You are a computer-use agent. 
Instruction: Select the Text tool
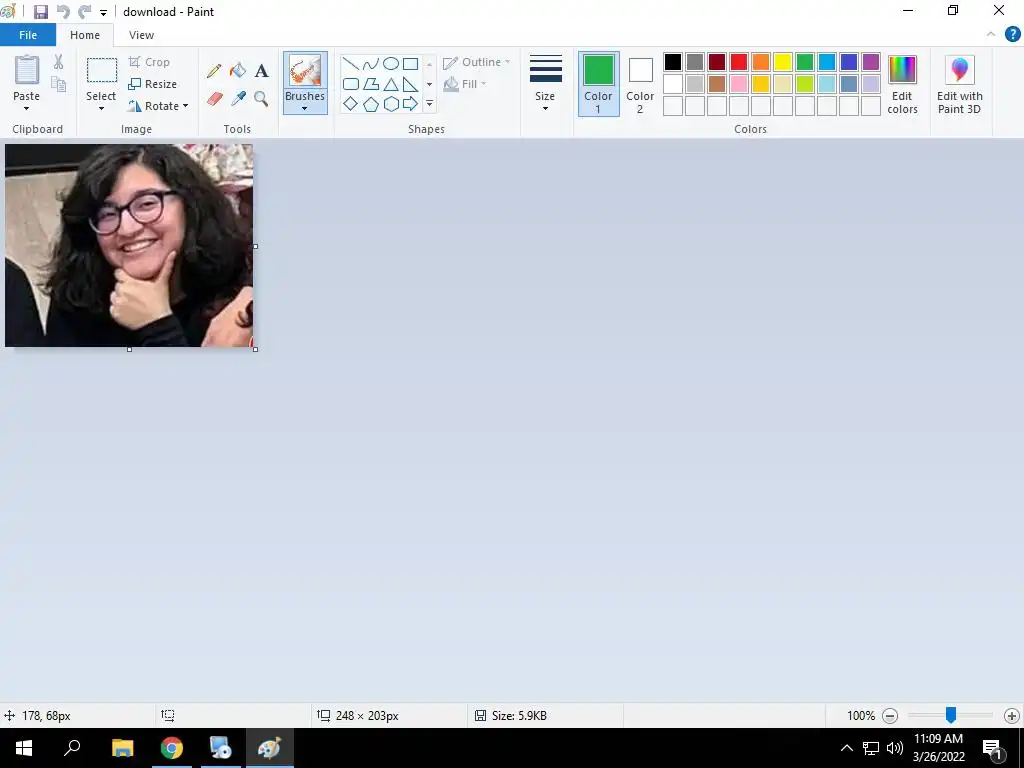tap(261, 71)
